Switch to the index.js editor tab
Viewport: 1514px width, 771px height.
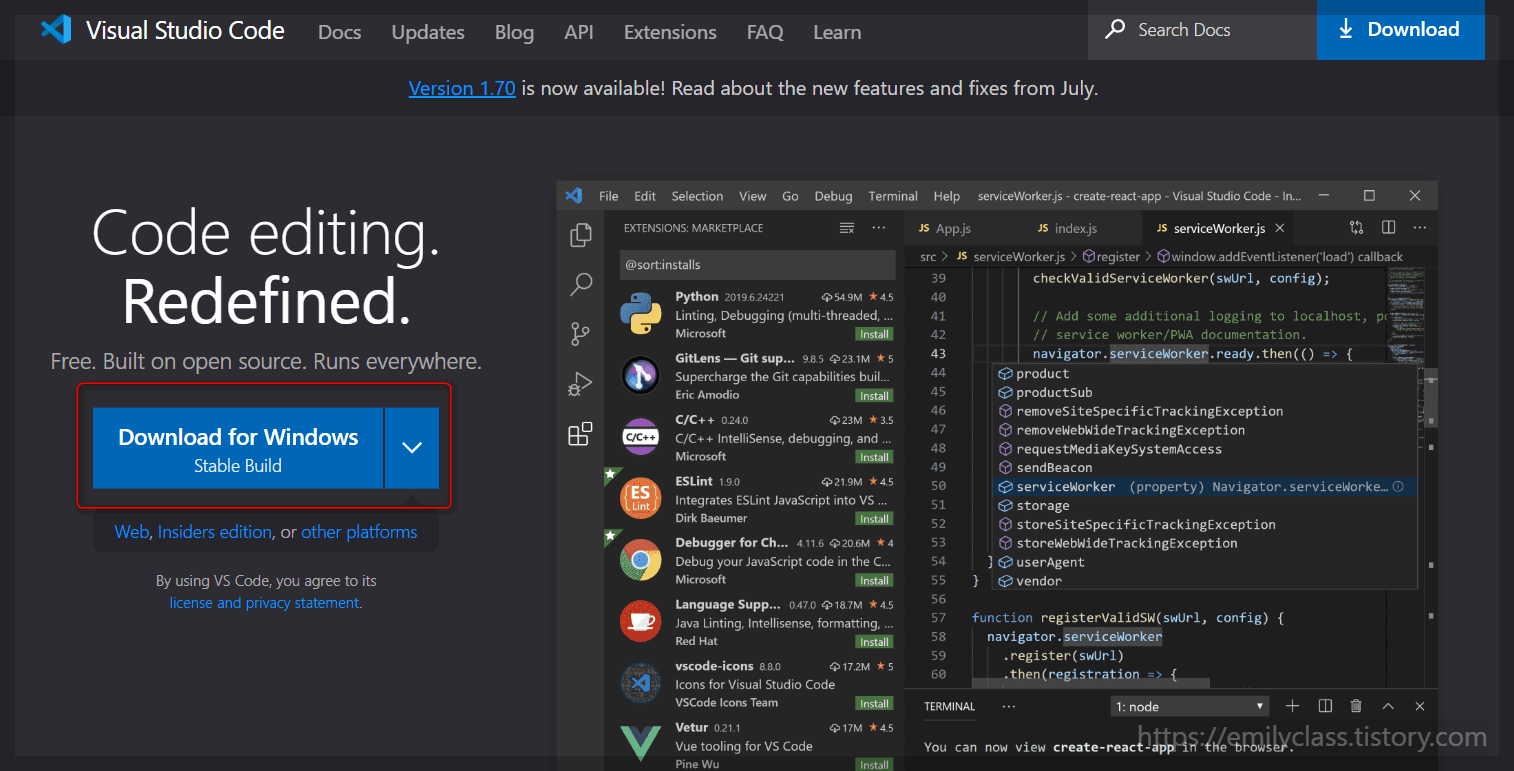point(1066,228)
